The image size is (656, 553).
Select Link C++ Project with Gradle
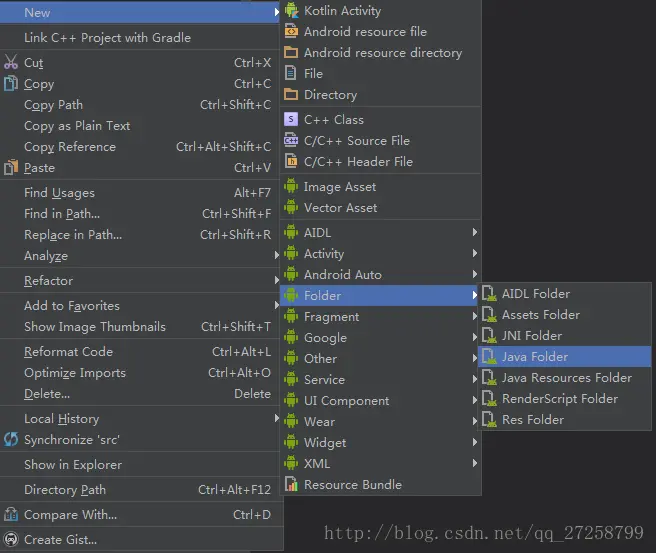click(140, 38)
